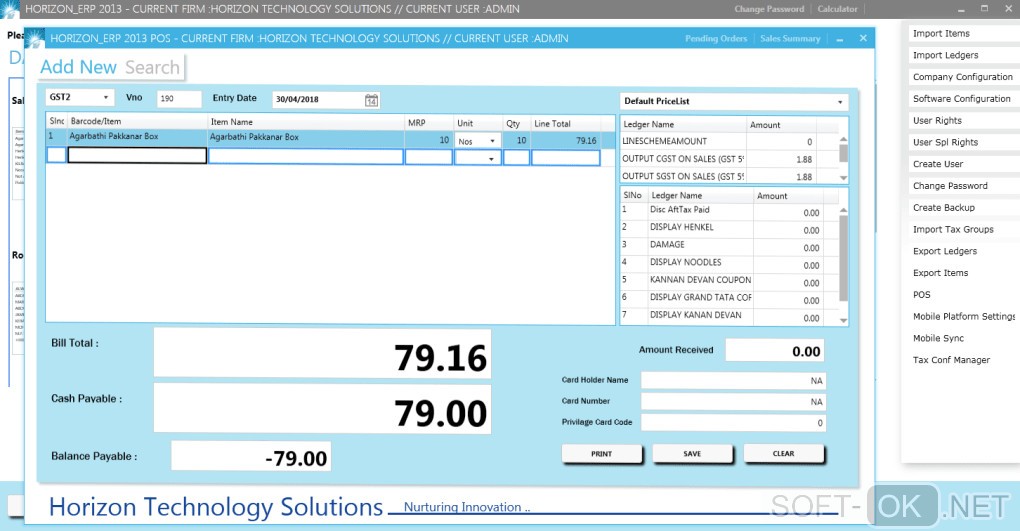The image size is (1020, 531).
Task: Click the PRINT button
Action: pos(602,454)
